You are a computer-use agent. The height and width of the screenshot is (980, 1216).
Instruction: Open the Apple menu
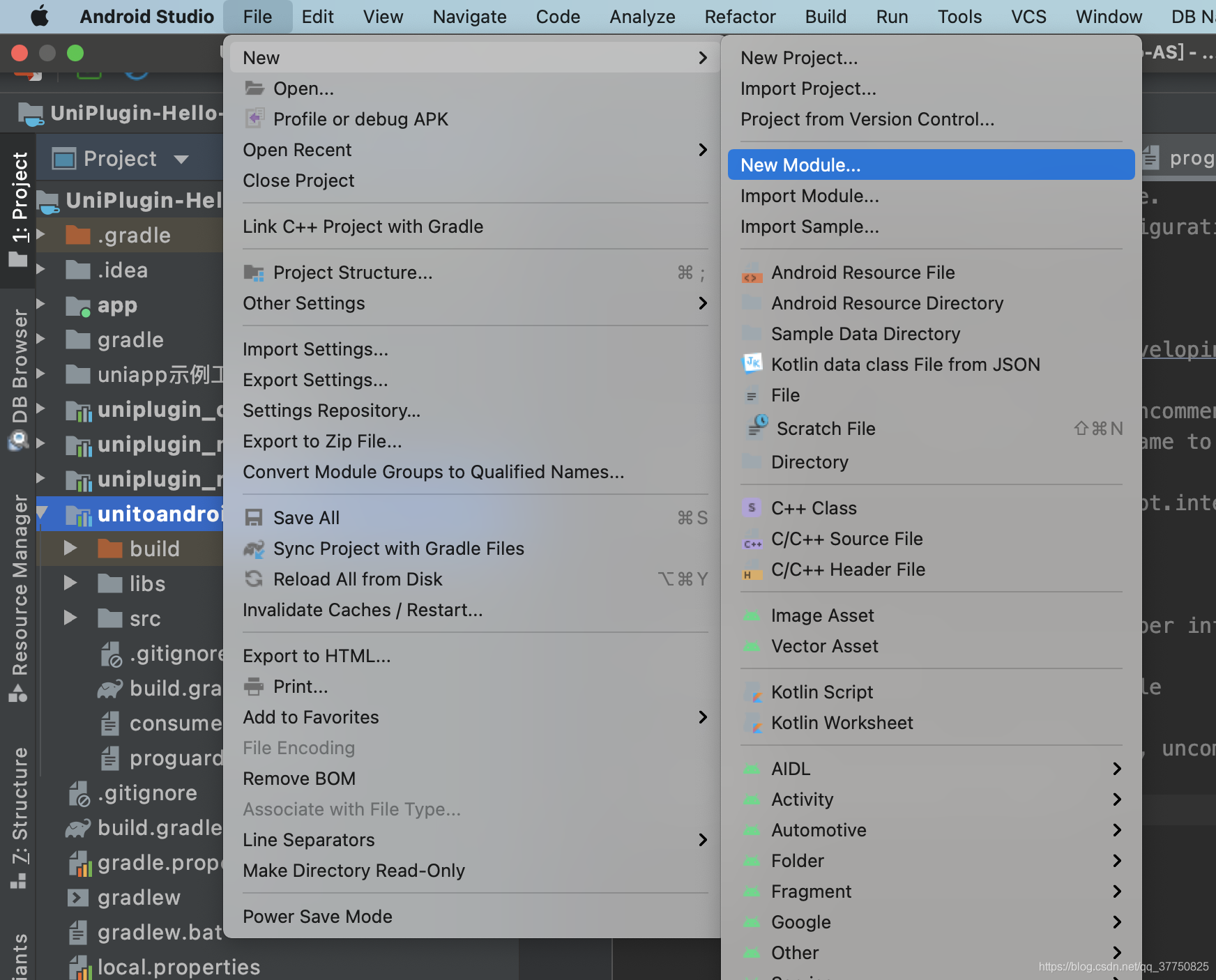[40, 16]
